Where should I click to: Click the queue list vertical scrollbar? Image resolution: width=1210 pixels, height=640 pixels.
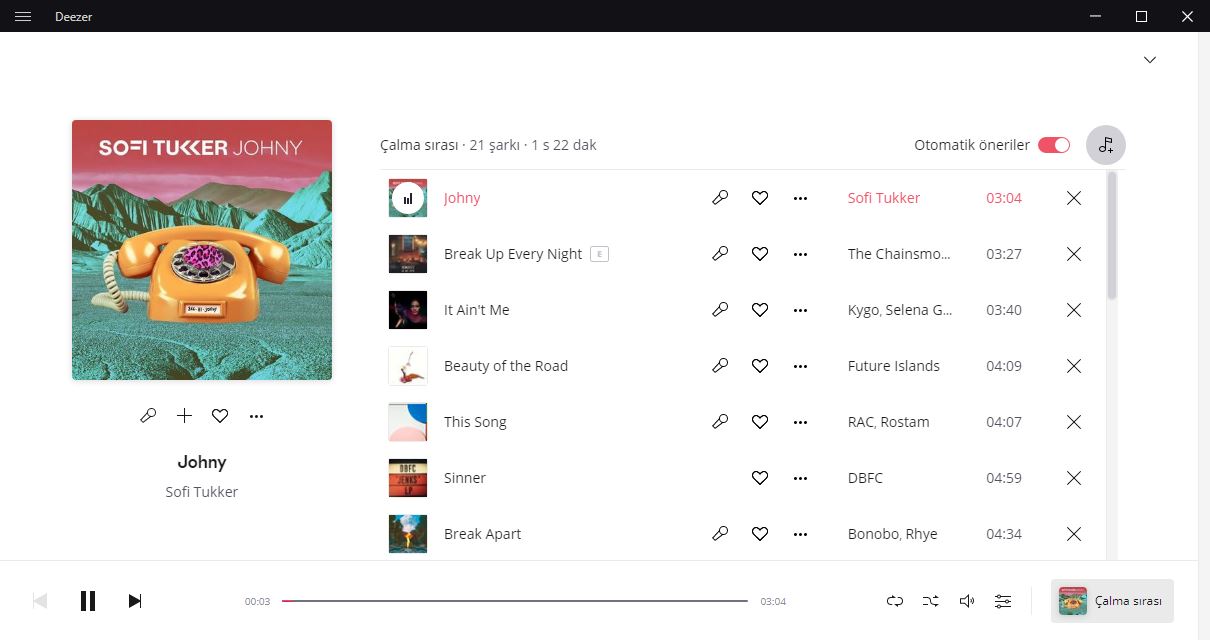click(x=1112, y=236)
